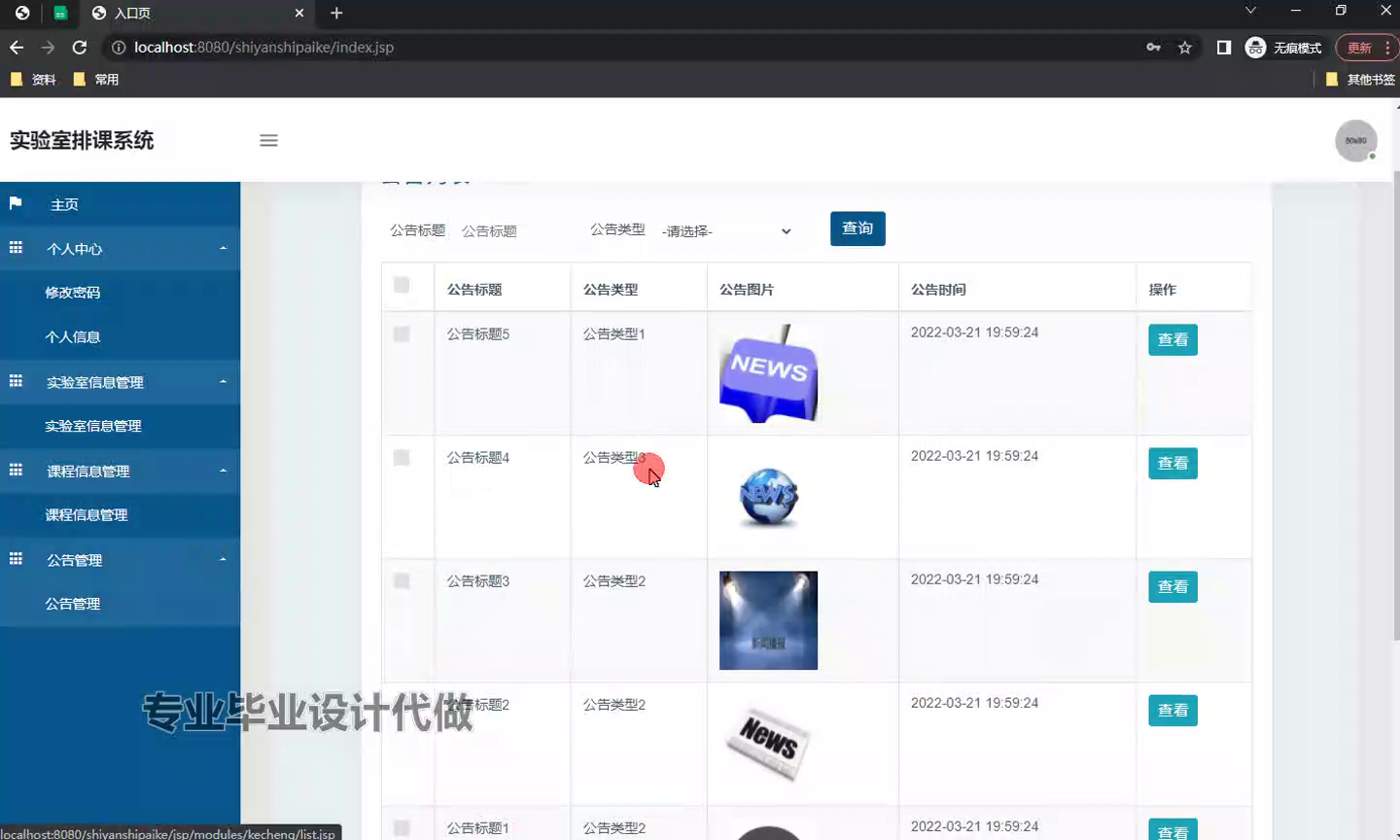Click 查看 for 公告标题3
Screen dimensions: 1400x840
click(1172, 587)
